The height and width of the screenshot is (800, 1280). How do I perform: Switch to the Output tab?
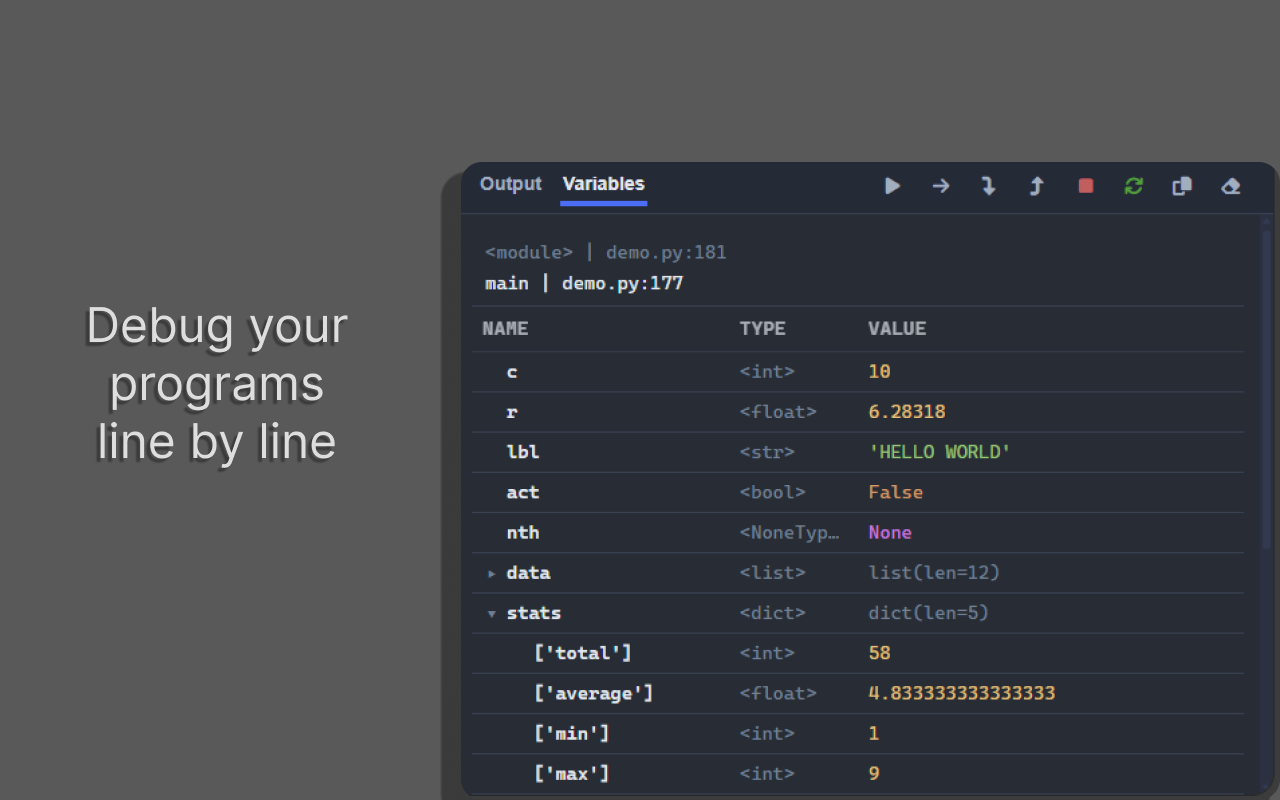pyautogui.click(x=511, y=184)
